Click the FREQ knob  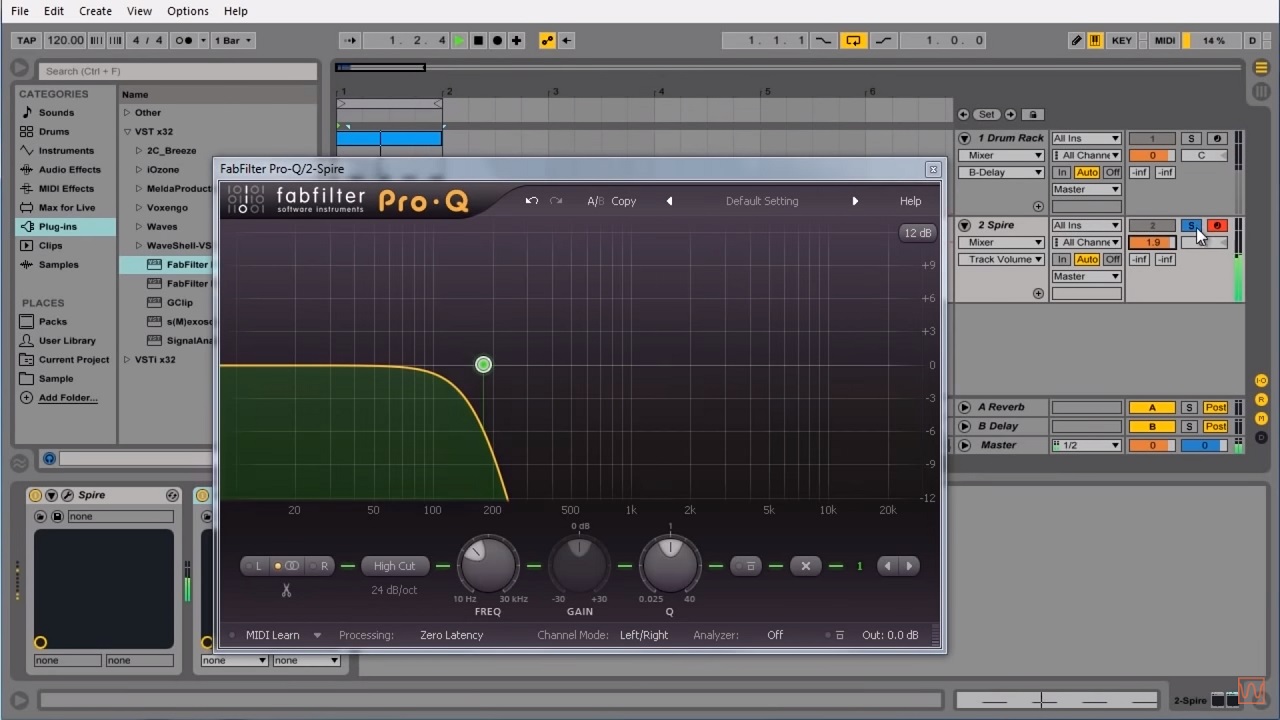488,564
